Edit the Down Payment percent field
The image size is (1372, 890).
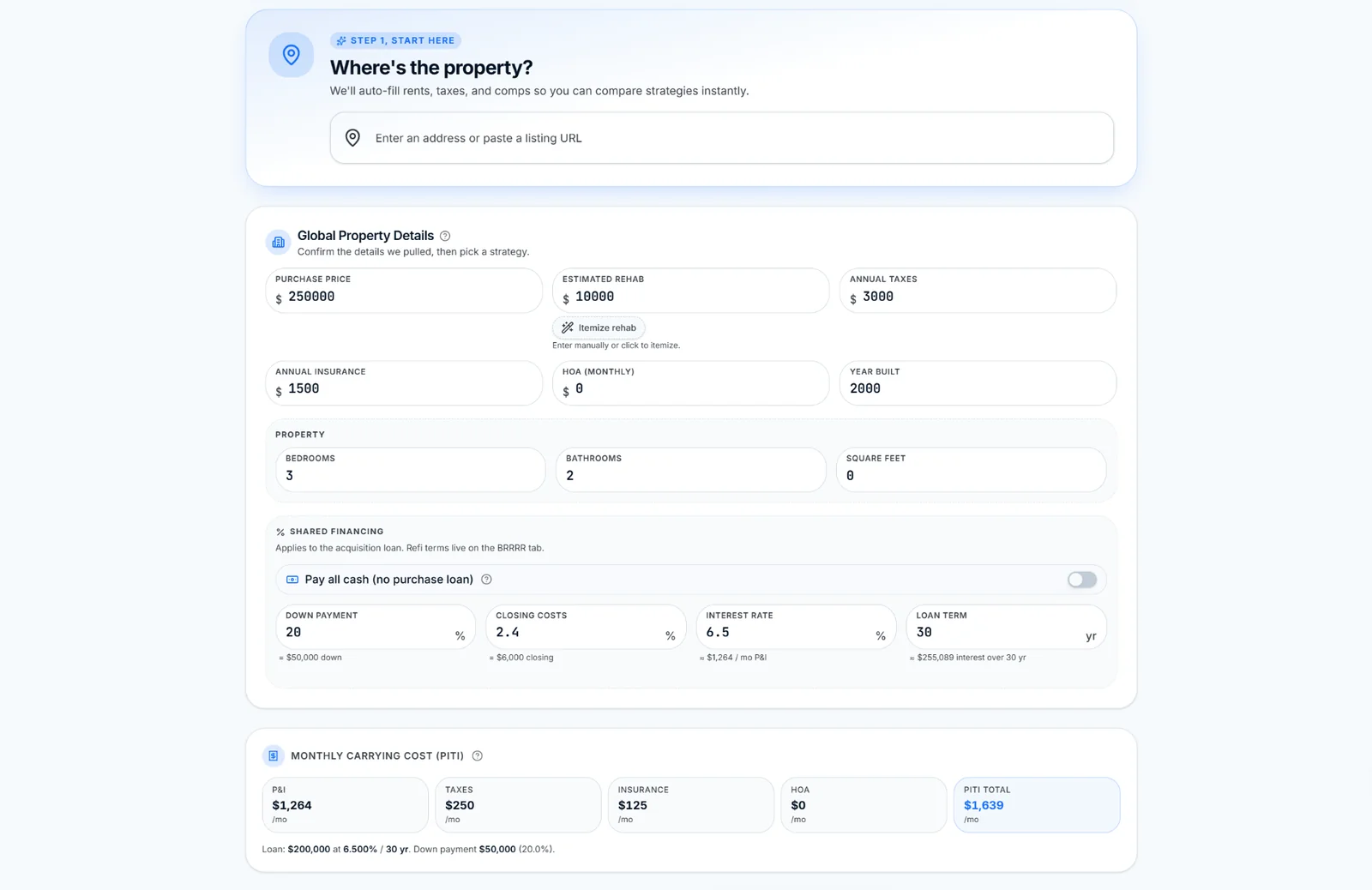click(376, 627)
